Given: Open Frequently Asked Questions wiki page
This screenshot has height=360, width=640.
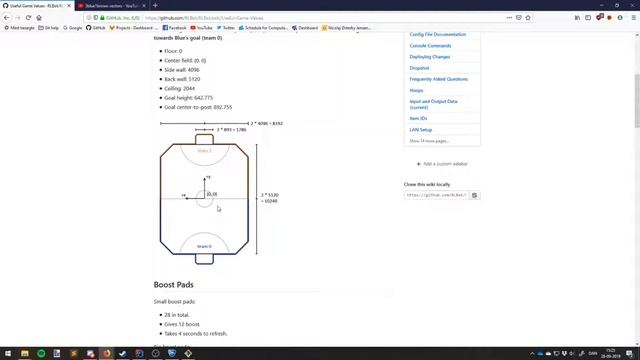Looking at the screenshot, I should pyautogui.click(x=439, y=79).
